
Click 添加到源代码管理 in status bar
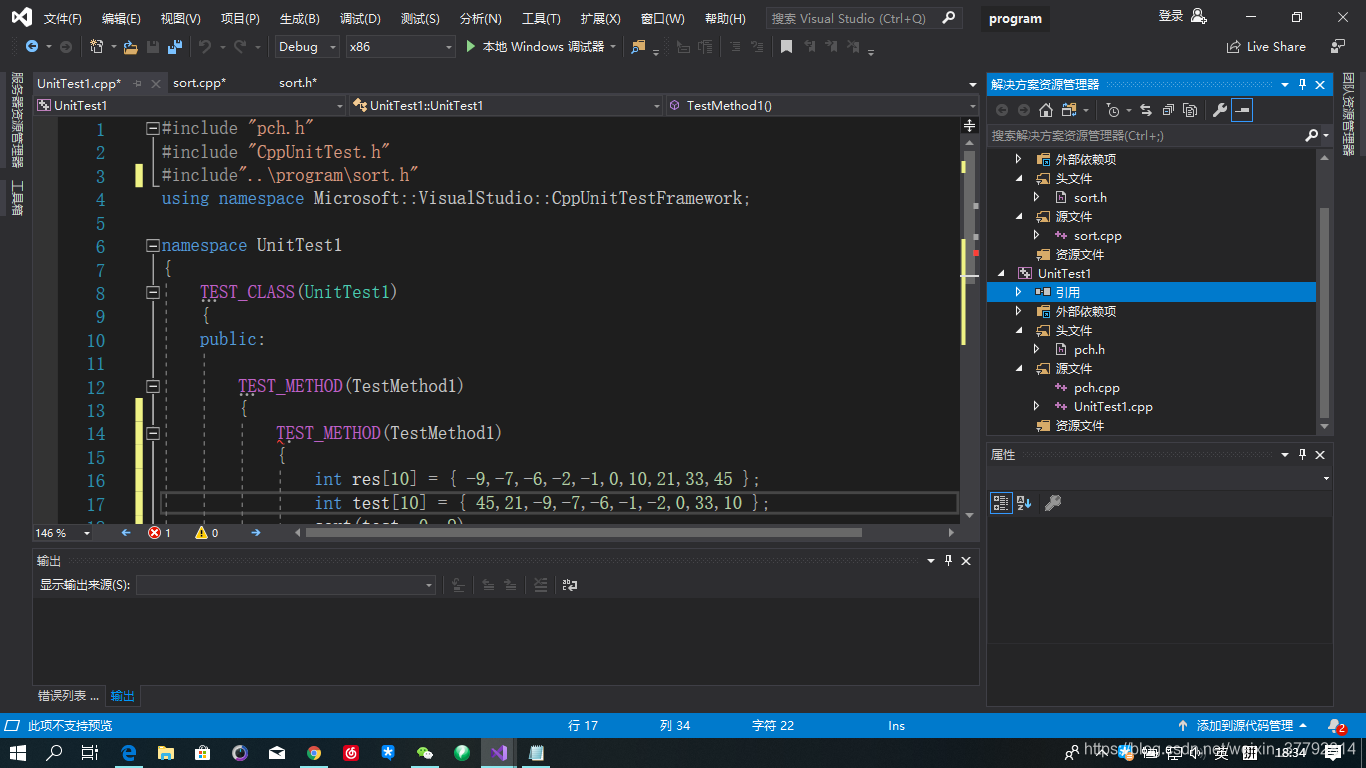point(1244,725)
